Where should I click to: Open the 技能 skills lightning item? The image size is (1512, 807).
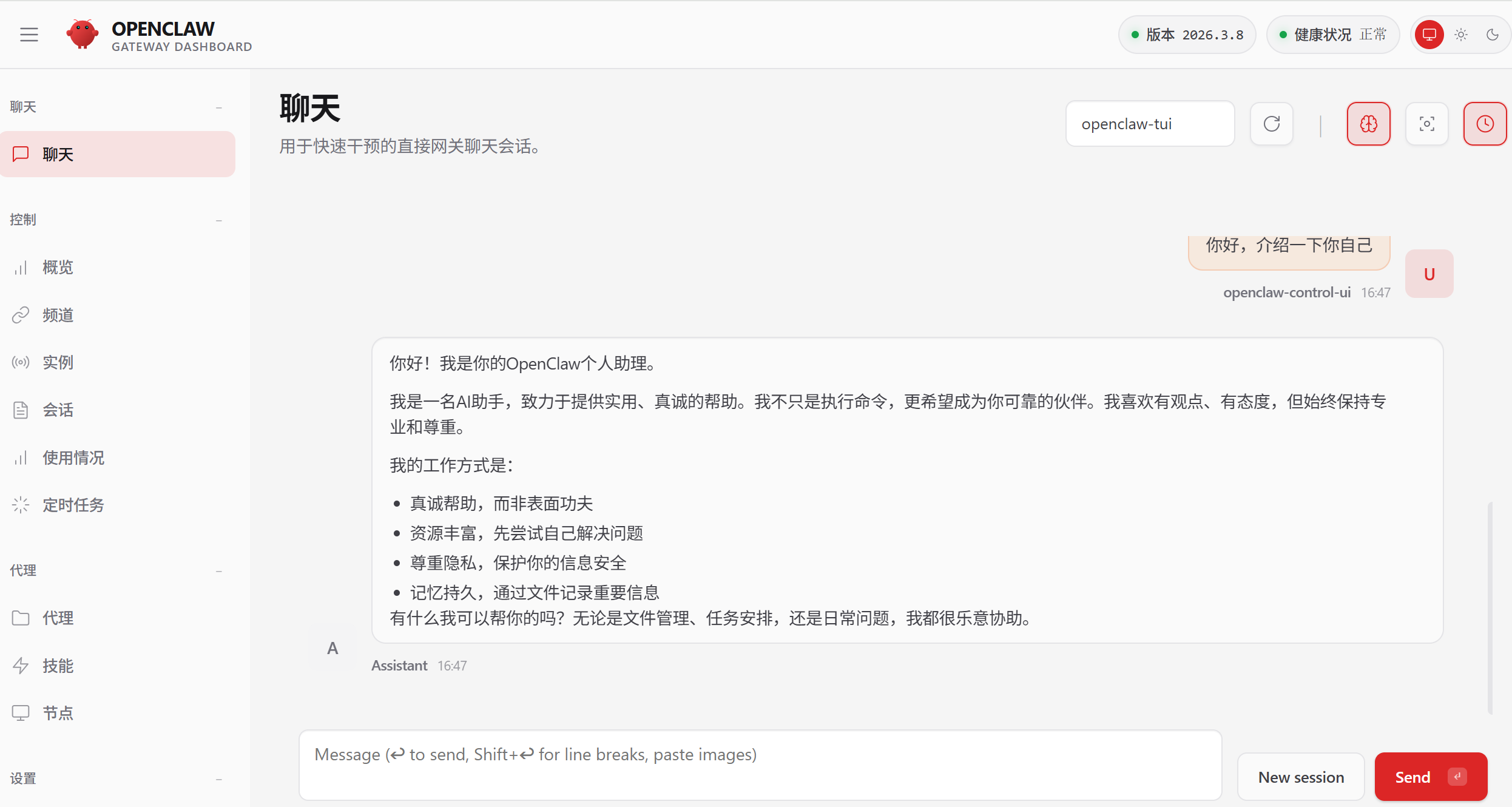[x=58, y=666]
